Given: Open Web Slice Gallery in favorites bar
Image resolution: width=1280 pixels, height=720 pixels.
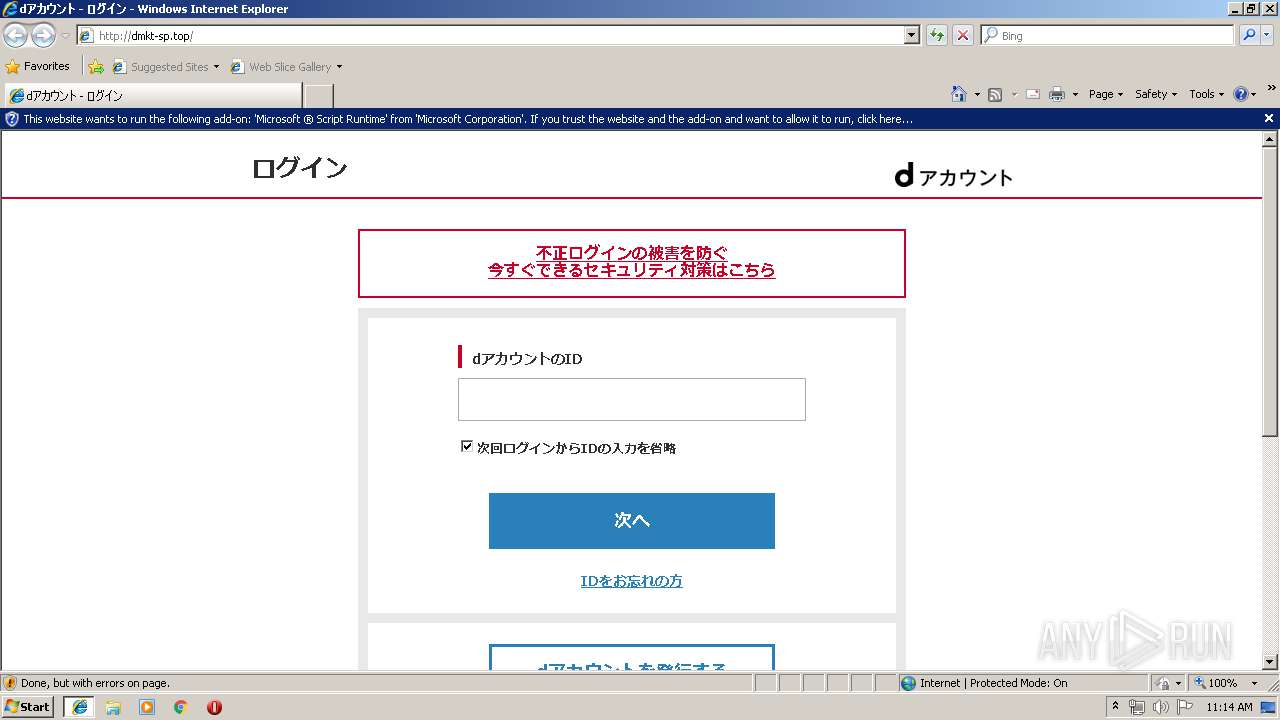Looking at the screenshot, I should tap(286, 67).
